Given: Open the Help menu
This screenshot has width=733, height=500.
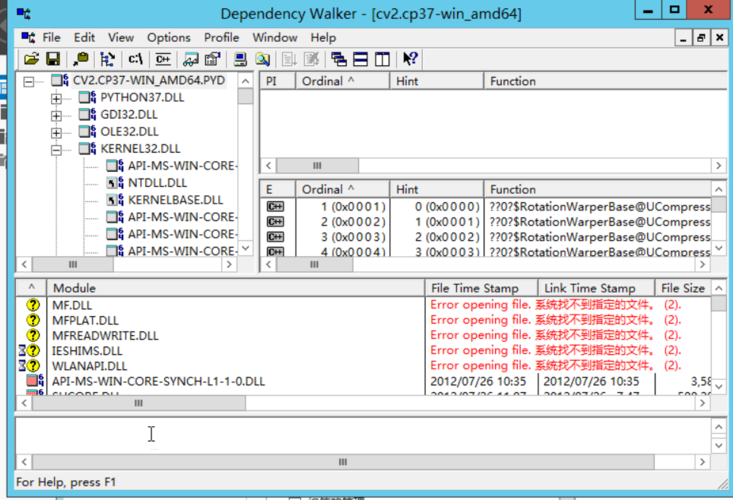Looking at the screenshot, I should pos(323,37).
